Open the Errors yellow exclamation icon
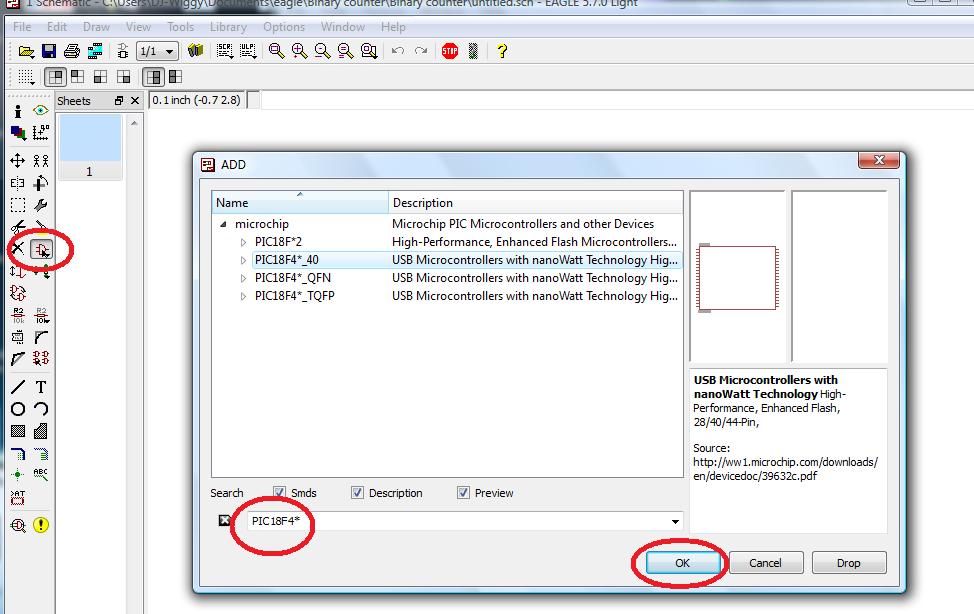 click(41, 525)
